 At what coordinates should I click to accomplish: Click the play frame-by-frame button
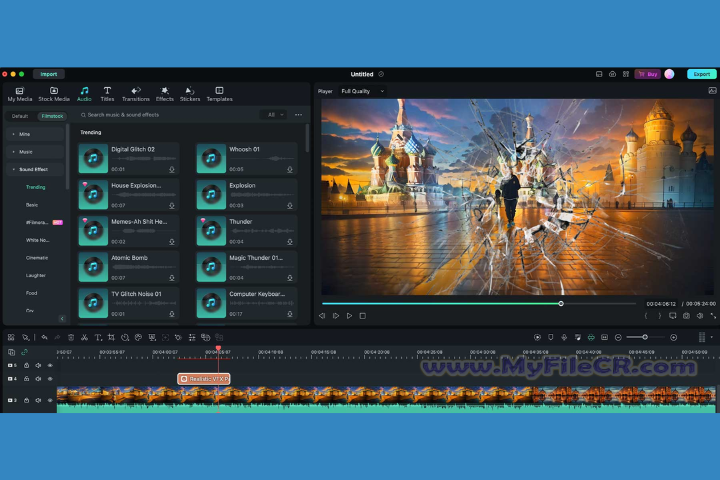pos(336,316)
